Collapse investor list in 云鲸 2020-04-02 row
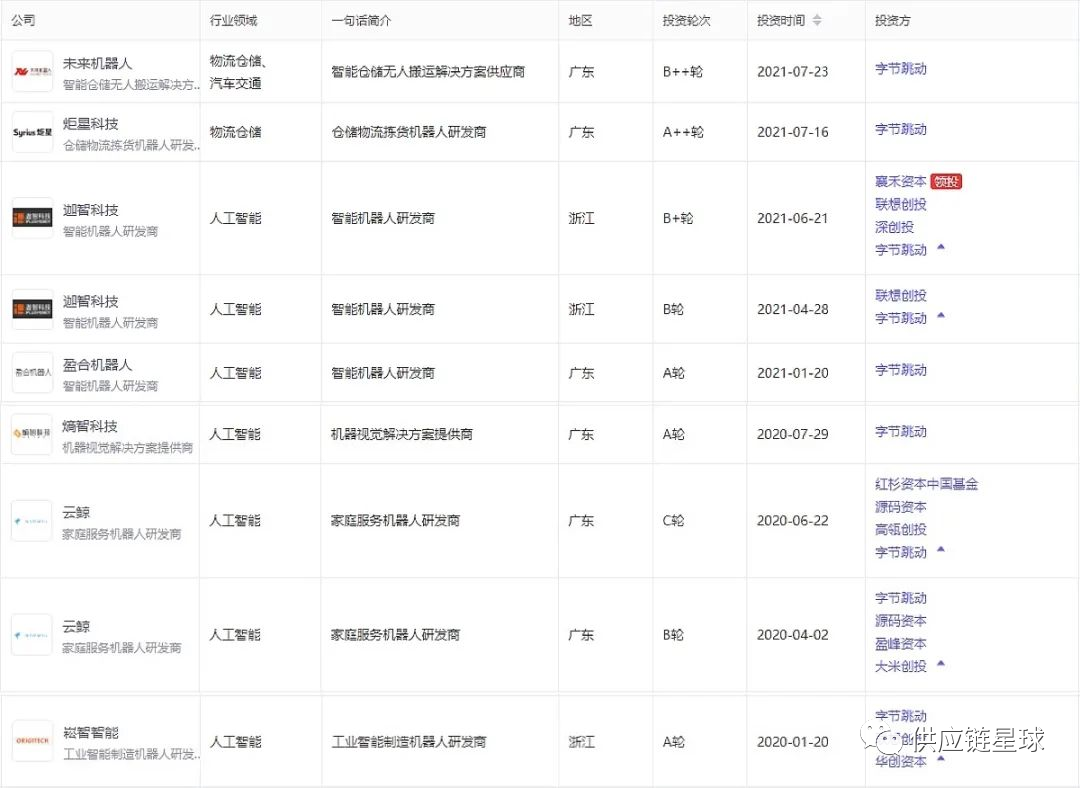The height and width of the screenshot is (788, 1080). [x=941, y=664]
